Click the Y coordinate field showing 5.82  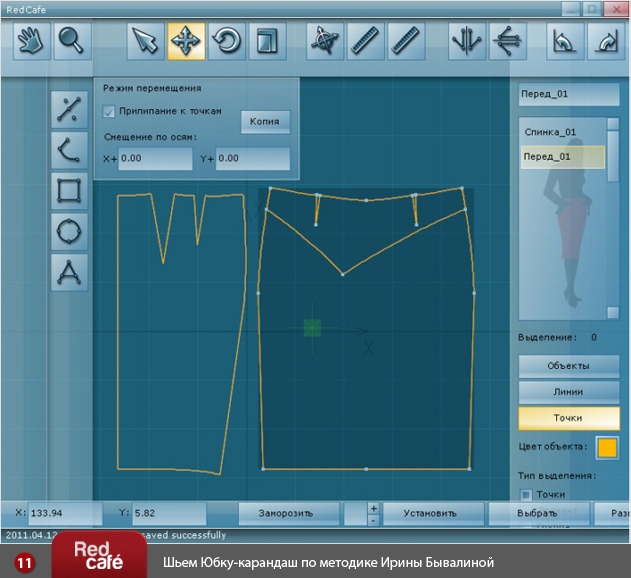(x=169, y=514)
